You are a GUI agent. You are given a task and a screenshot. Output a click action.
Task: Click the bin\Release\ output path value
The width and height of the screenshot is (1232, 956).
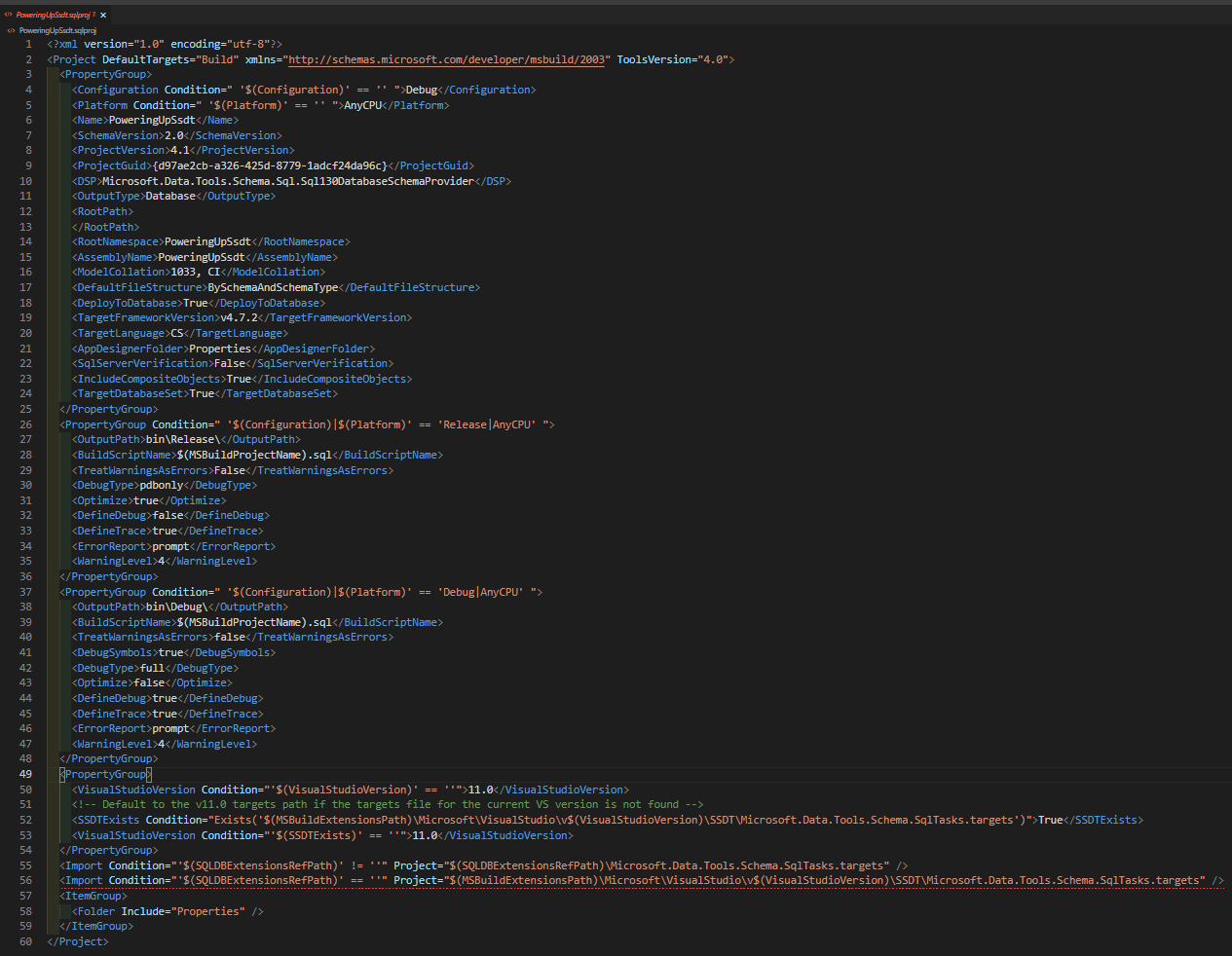[x=183, y=439]
